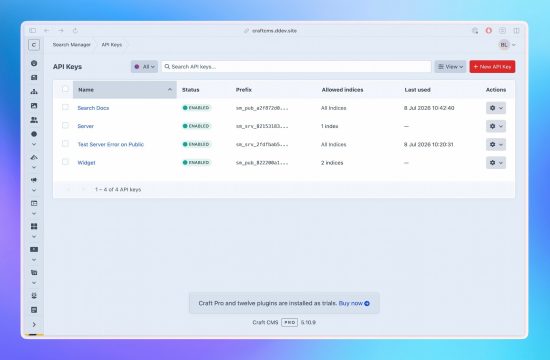Click the Status column header
Image resolution: width=550 pixels, height=360 pixels.
(x=190, y=90)
